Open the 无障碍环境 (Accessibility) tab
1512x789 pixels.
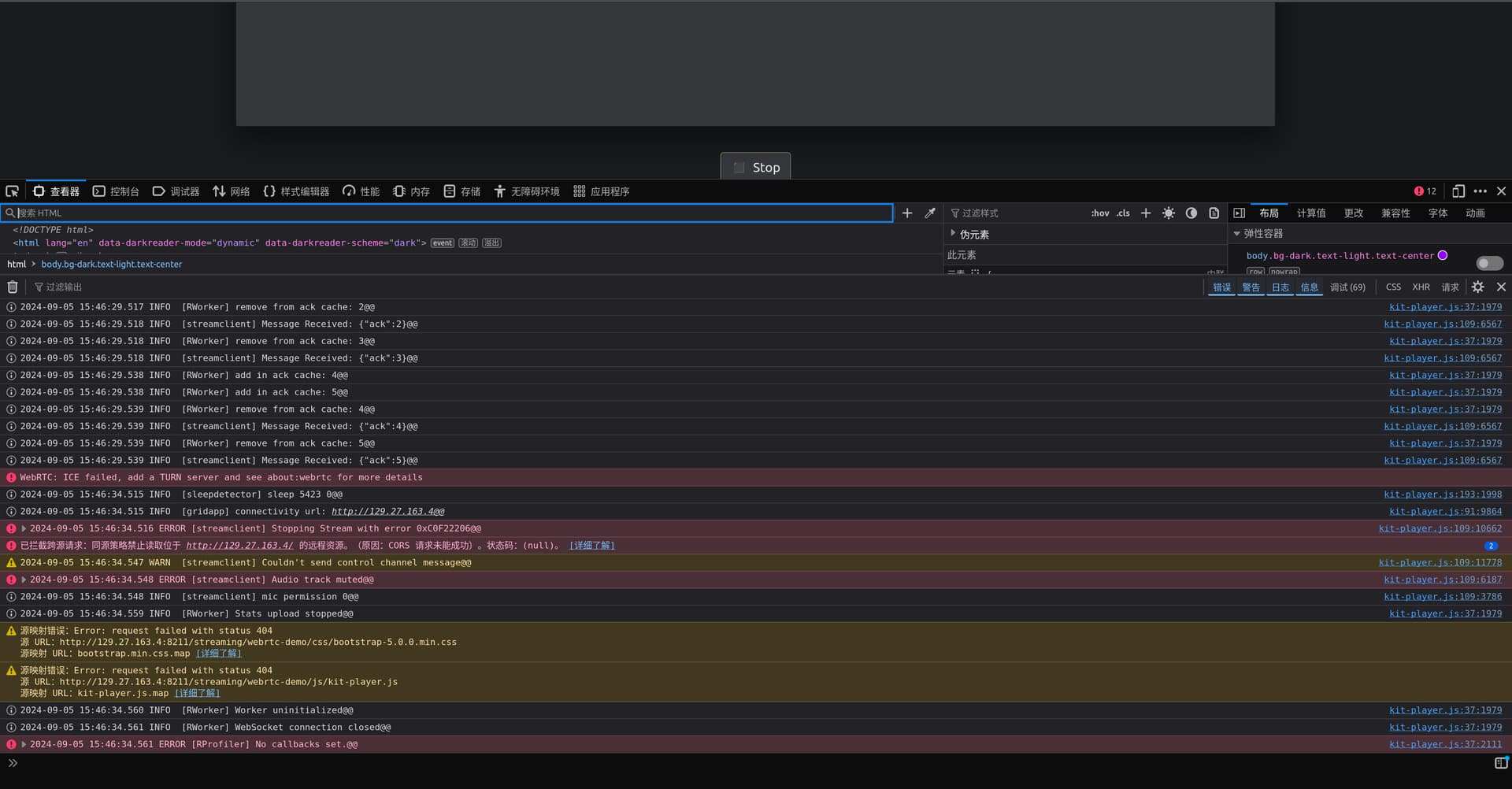coord(527,191)
